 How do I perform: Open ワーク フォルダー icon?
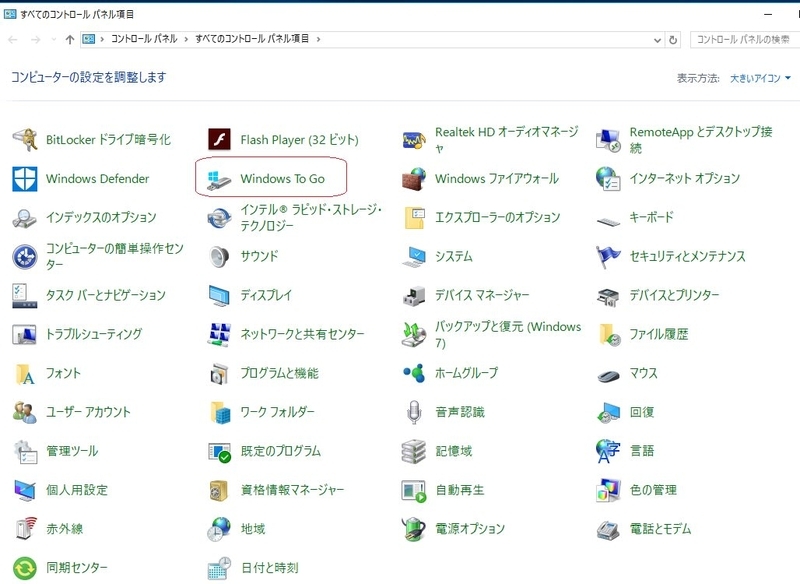tap(220, 412)
